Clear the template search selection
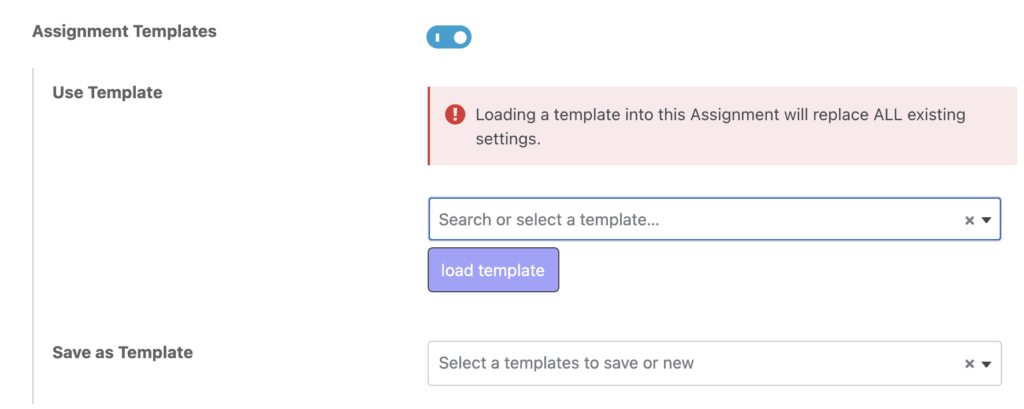The height and width of the screenshot is (409, 1024). [x=969, y=221]
